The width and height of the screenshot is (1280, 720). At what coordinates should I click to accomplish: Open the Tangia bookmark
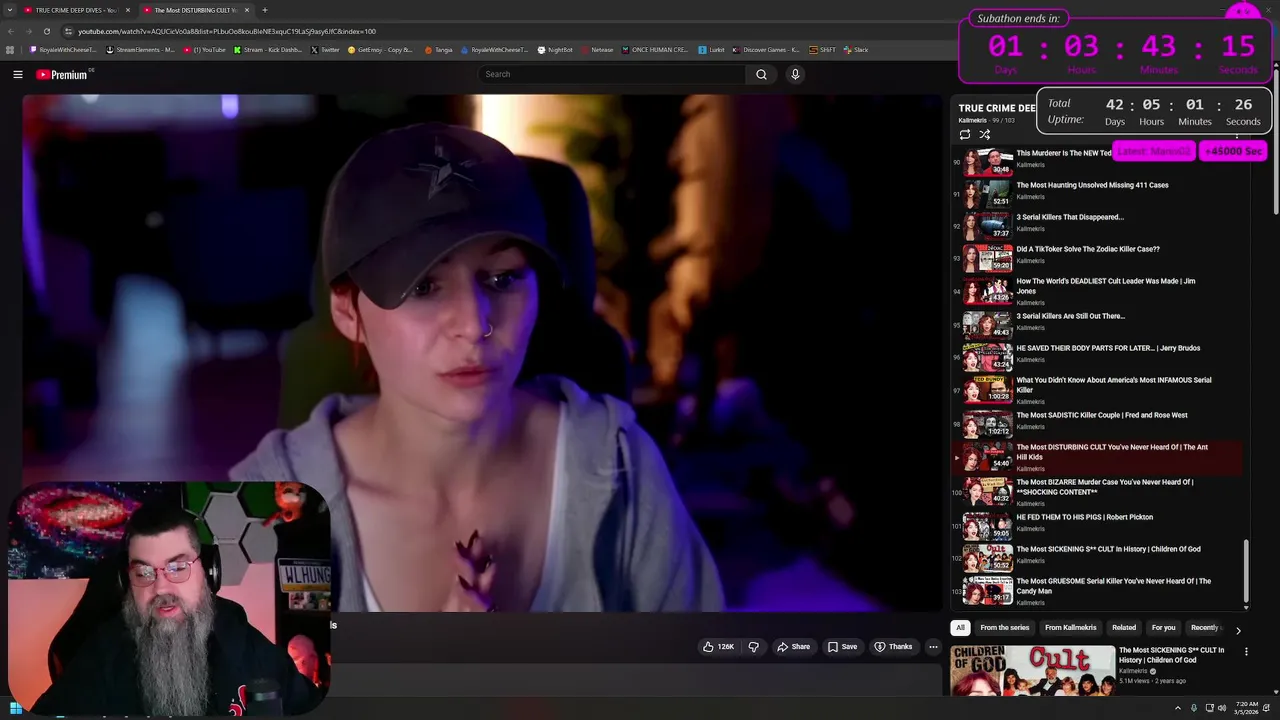point(438,49)
